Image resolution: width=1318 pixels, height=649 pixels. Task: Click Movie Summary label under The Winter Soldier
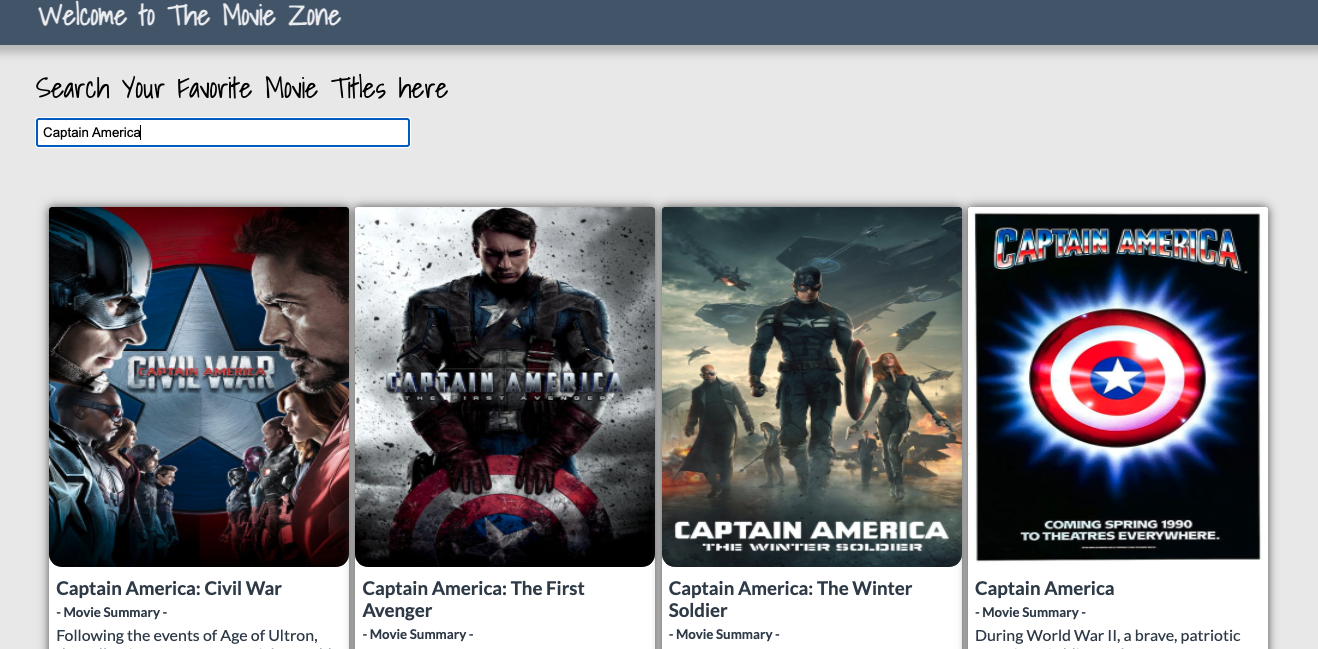tap(724, 634)
